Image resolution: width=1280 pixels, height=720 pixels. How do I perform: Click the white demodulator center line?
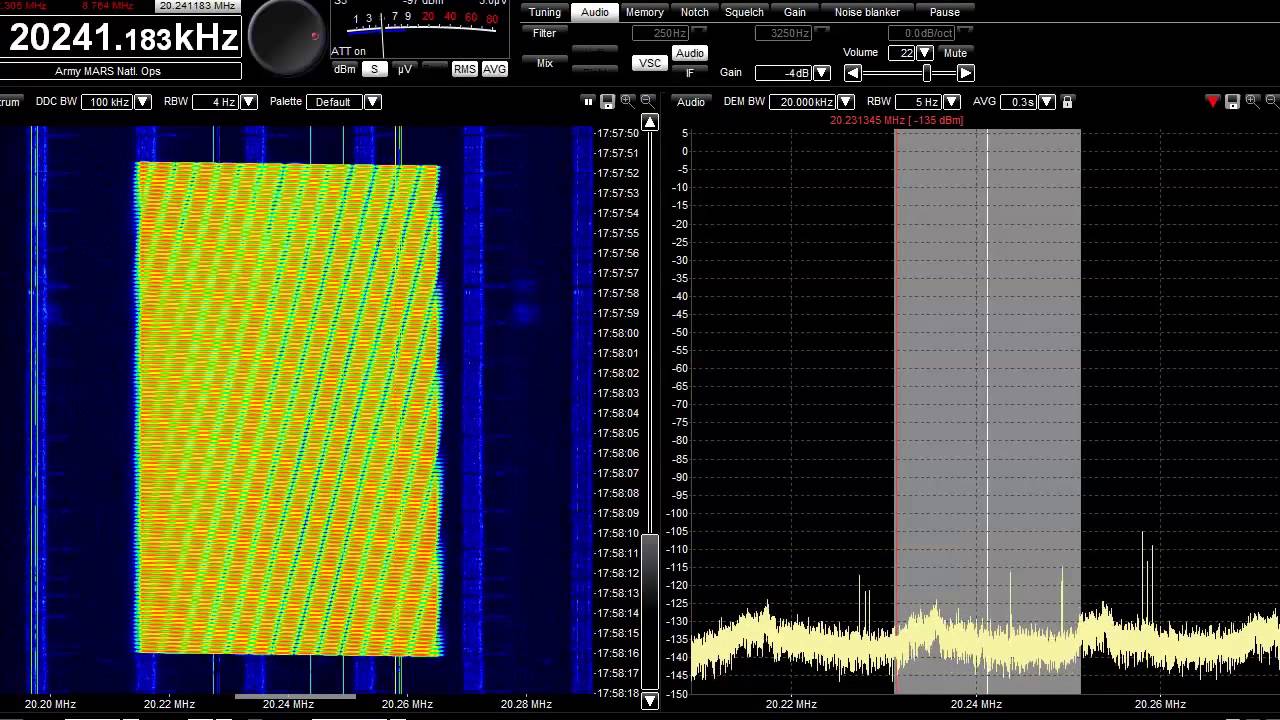[987, 410]
